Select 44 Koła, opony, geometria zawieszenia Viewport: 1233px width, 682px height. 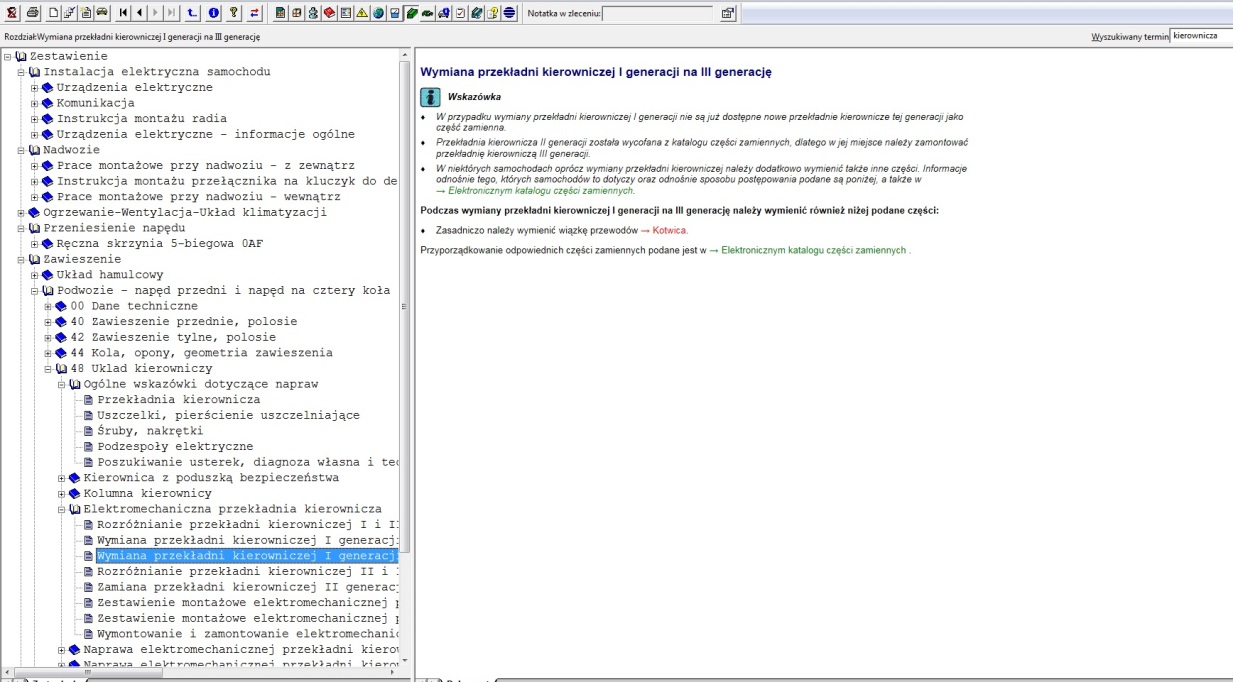coord(201,353)
